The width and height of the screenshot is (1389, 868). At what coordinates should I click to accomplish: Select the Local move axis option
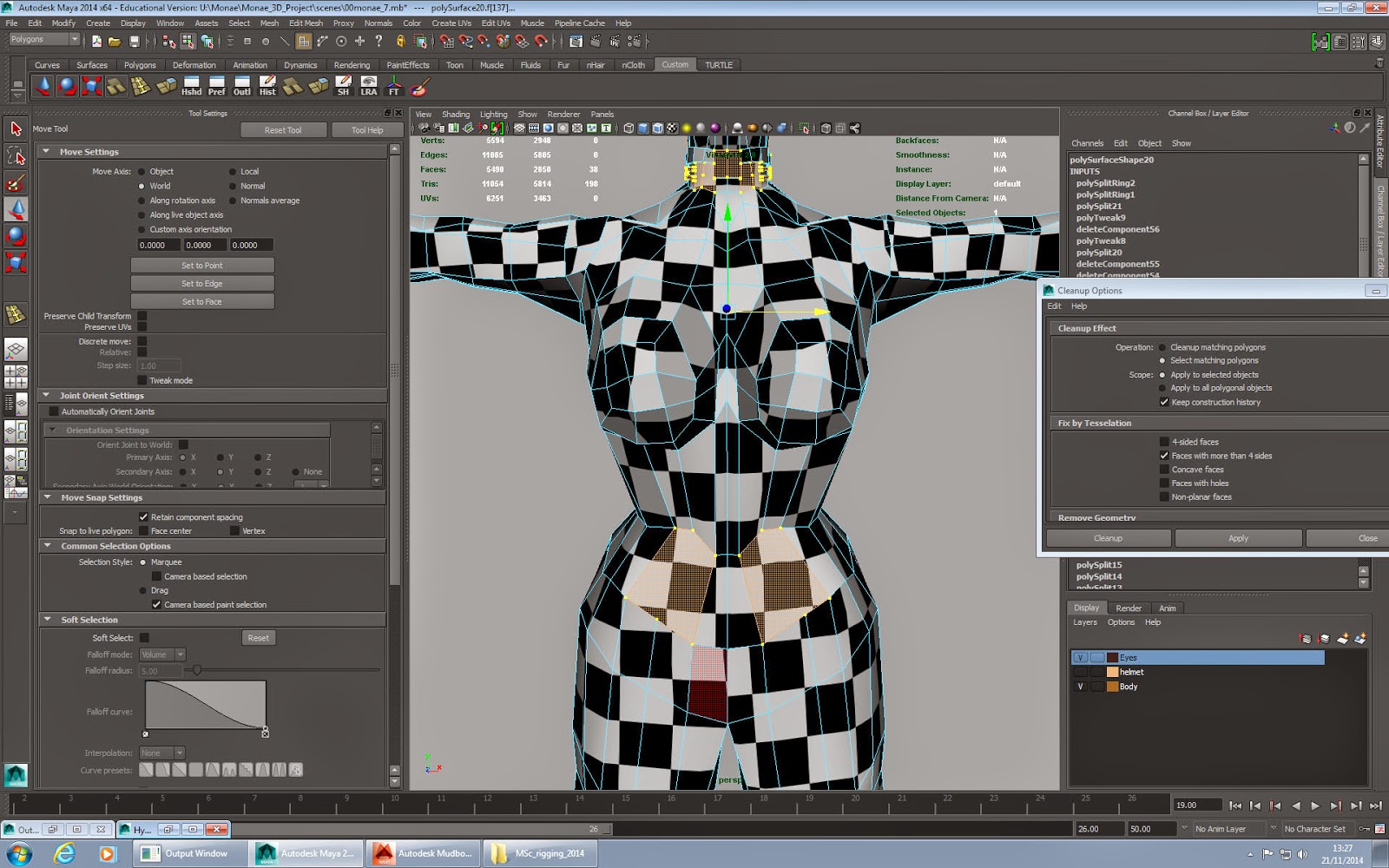pyautogui.click(x=233, y=172)
